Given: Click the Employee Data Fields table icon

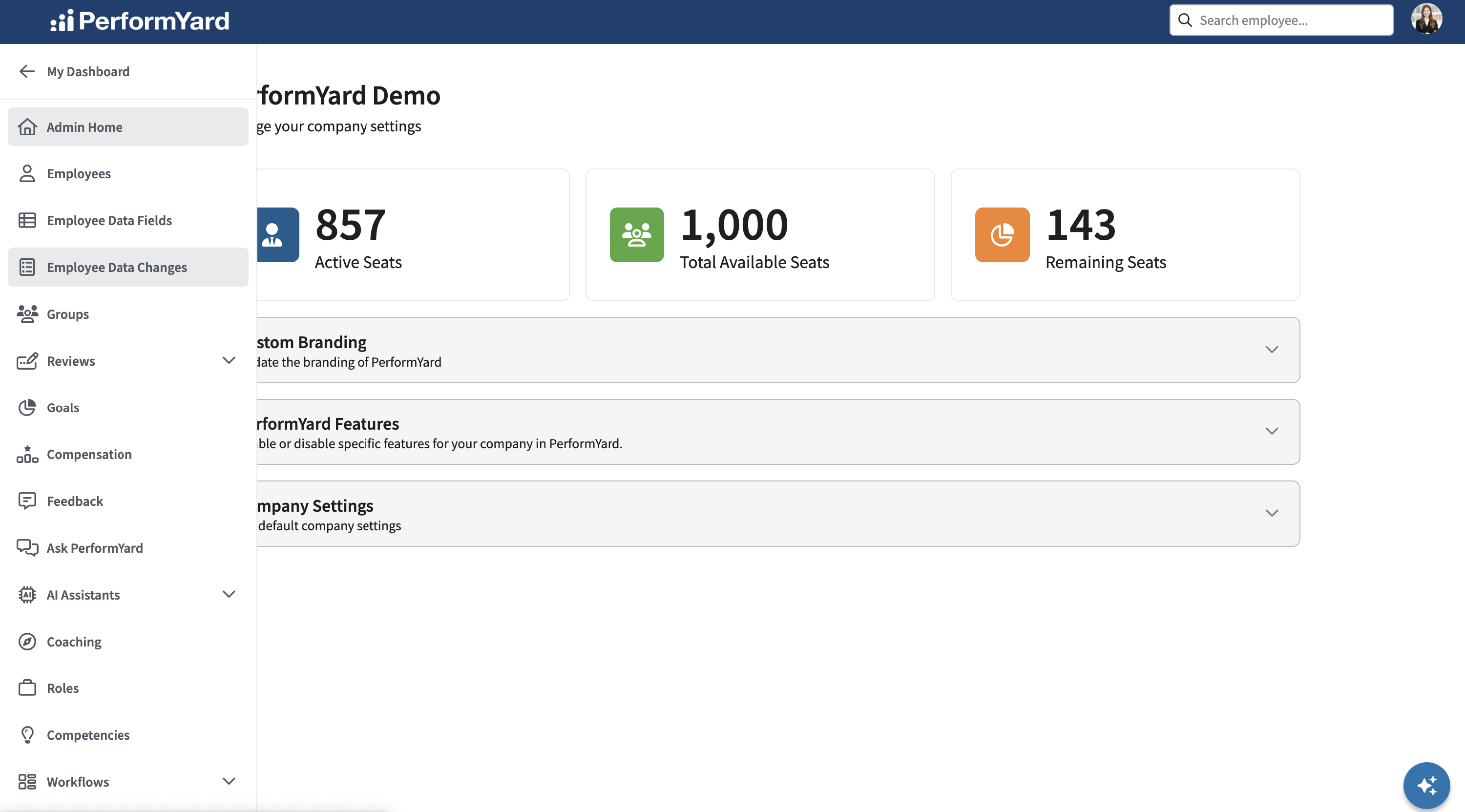Looking at the screenshot, I should [x=27, y=220].
